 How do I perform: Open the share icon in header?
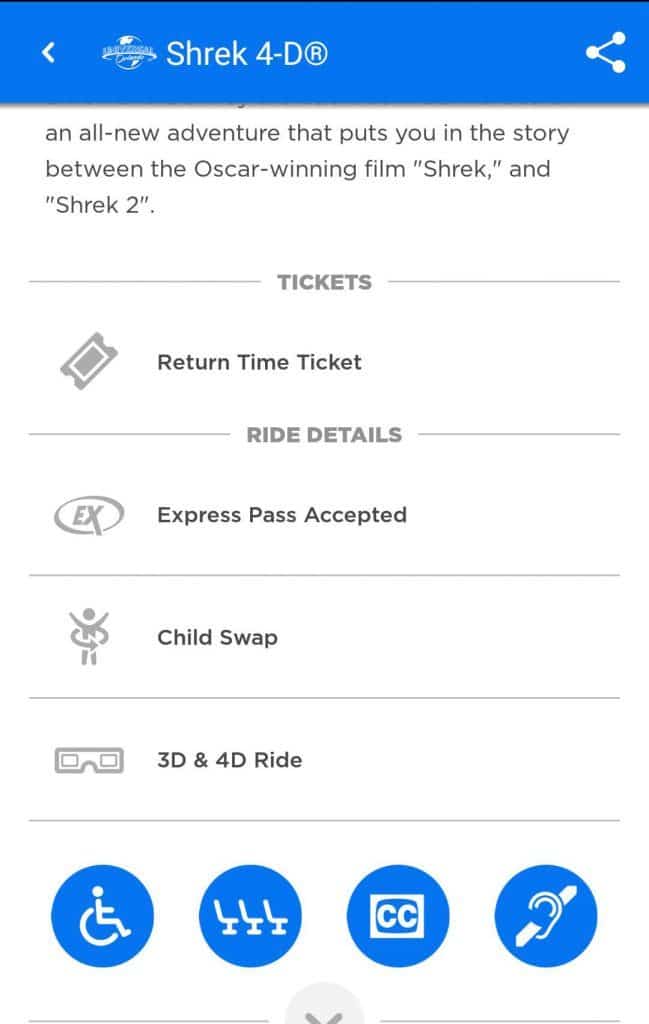pos(605,52)
